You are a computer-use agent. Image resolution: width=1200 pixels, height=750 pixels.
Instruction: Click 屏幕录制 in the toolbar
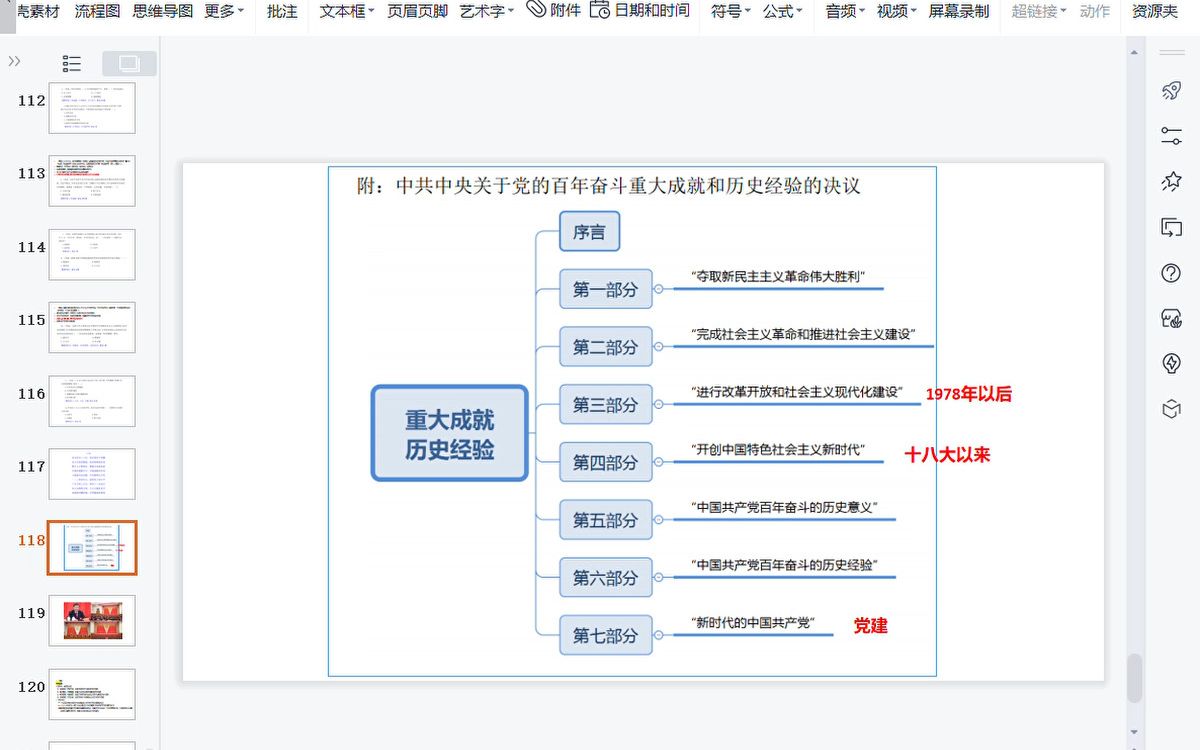[959, 11]
